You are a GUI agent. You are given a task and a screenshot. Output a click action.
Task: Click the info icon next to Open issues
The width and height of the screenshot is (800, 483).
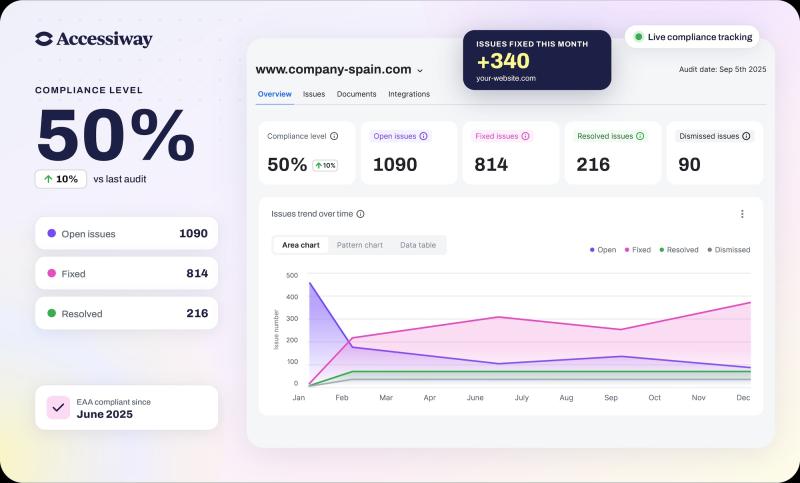pos(423,136)
